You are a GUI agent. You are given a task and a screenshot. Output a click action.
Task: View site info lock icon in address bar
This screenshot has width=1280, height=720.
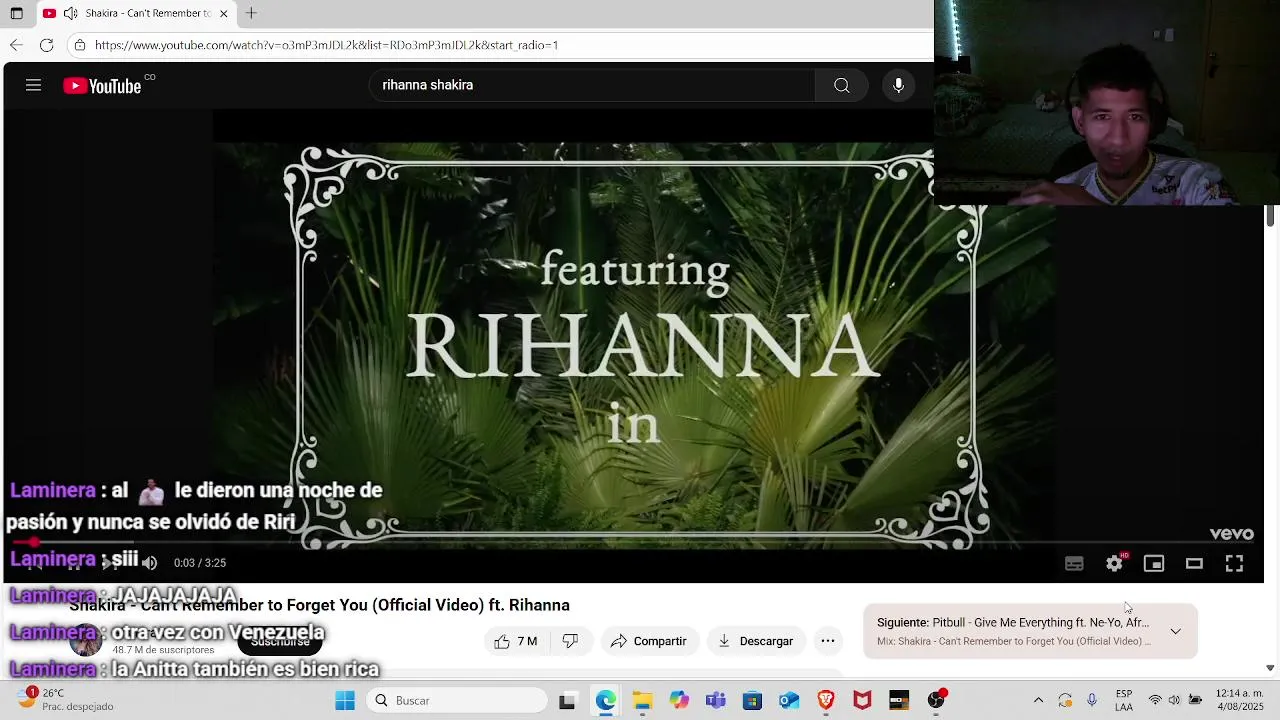[x=80, y=45]
